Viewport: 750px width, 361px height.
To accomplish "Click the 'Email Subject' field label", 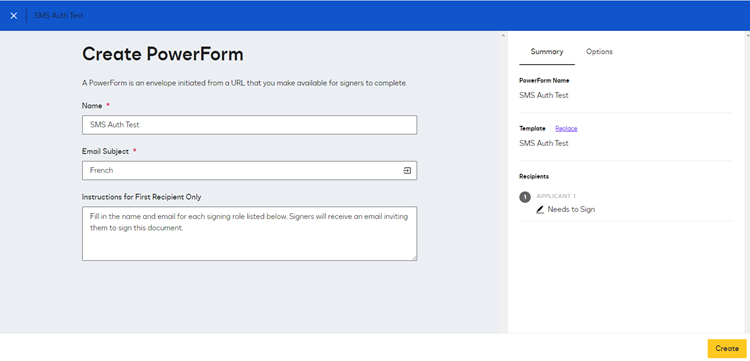I will 105,151.
